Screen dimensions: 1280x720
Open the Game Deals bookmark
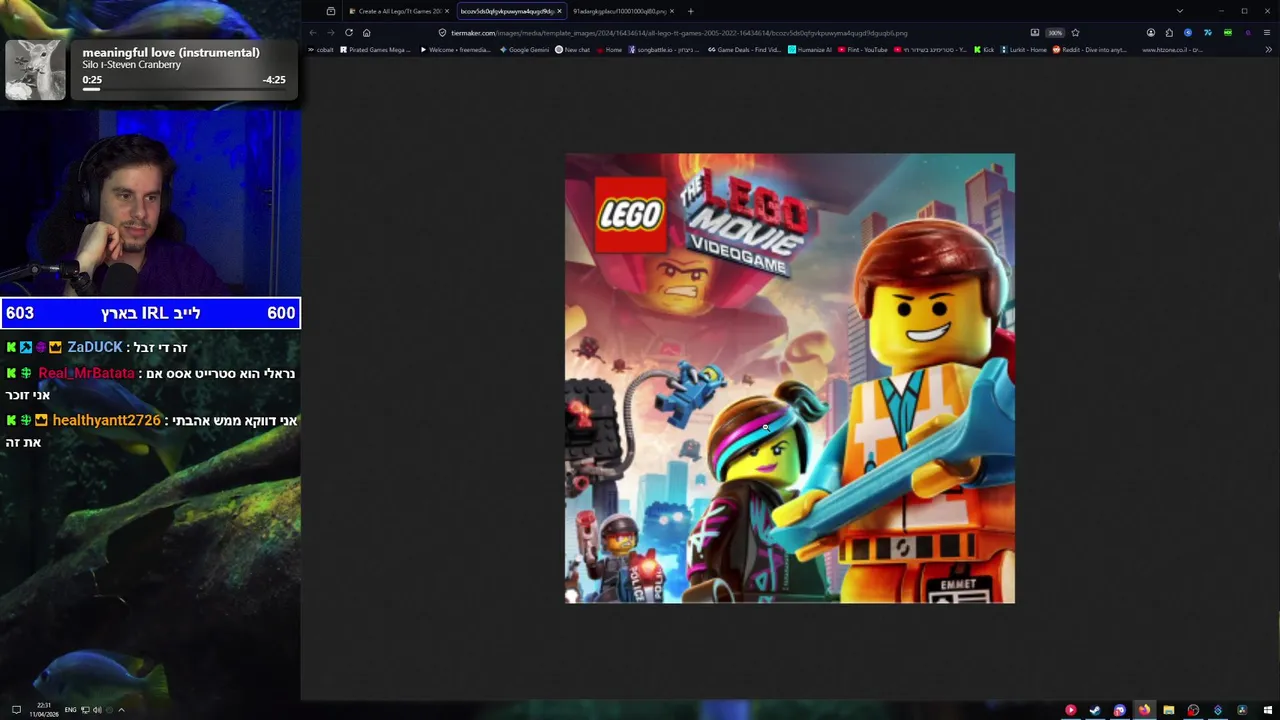click(x=745, y=49)
